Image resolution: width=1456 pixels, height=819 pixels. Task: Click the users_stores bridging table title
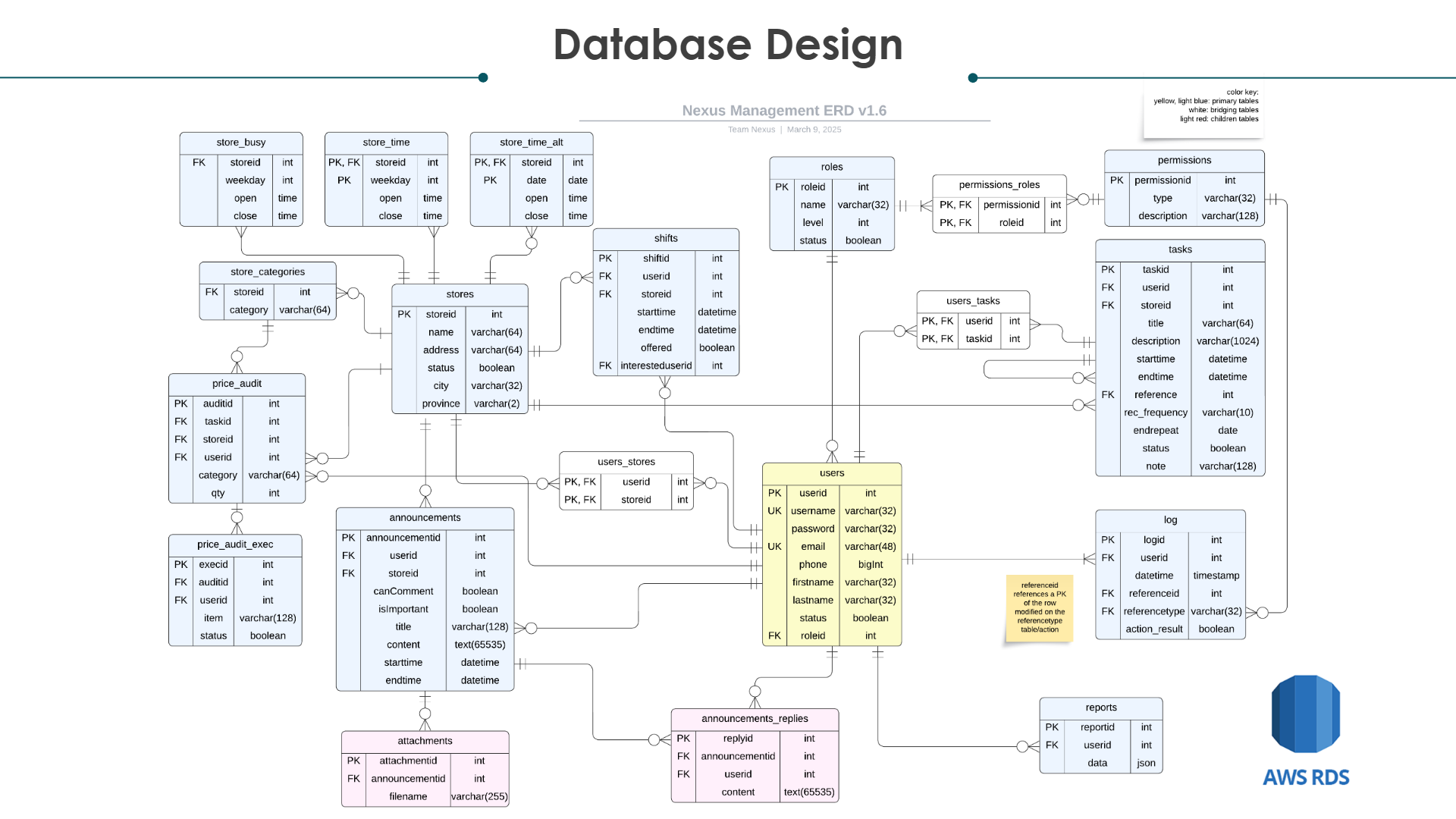point(626,462)
